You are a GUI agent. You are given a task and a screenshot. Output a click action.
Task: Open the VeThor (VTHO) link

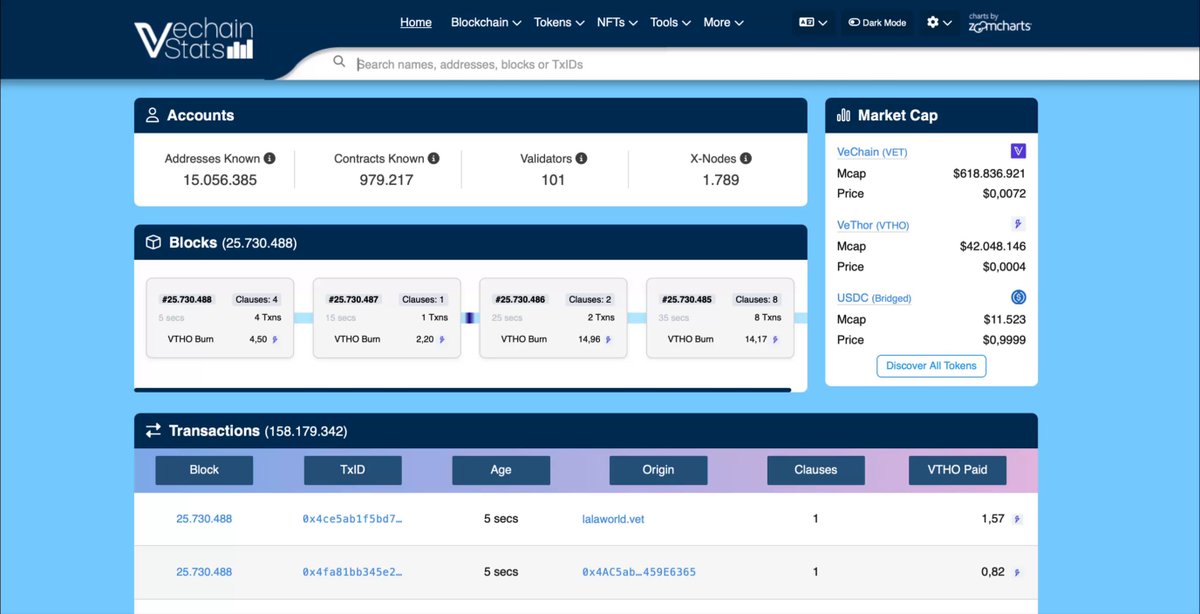click(873, 225)
